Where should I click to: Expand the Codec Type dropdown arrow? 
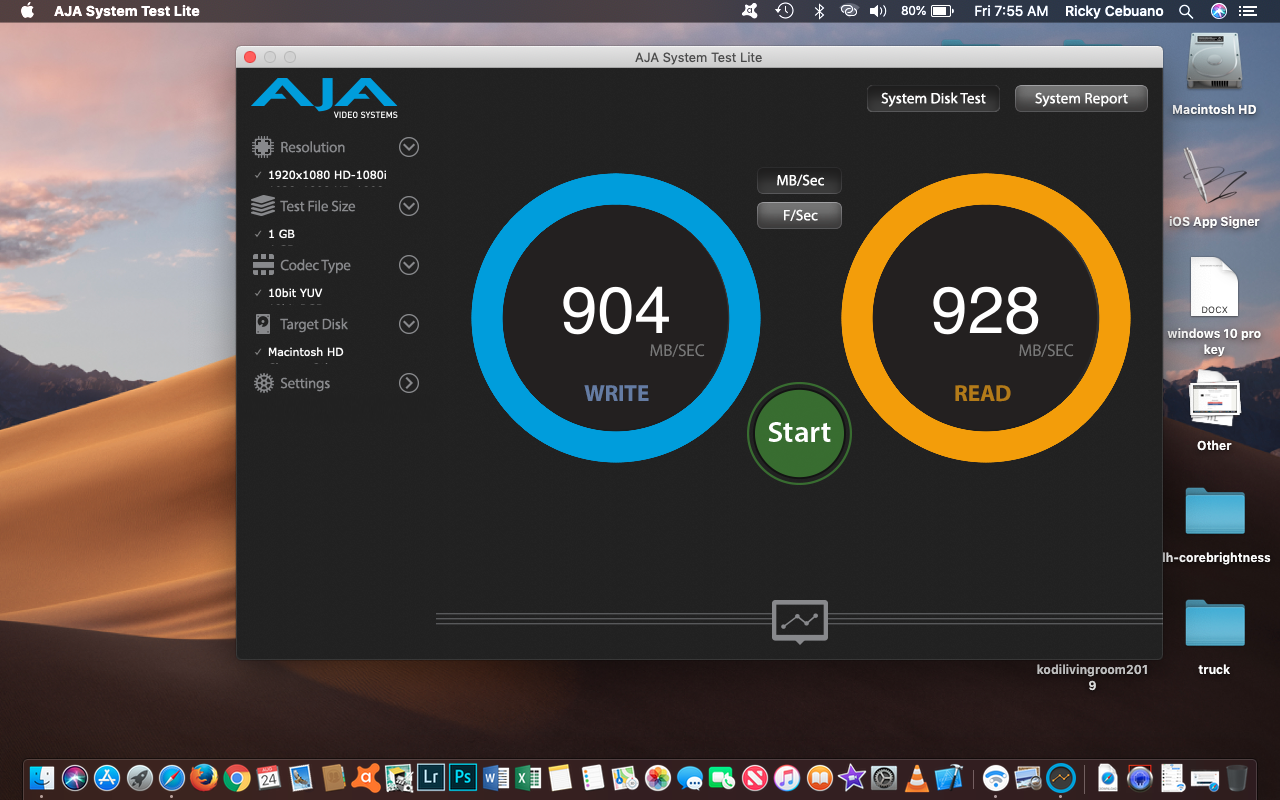pos(409,265)
